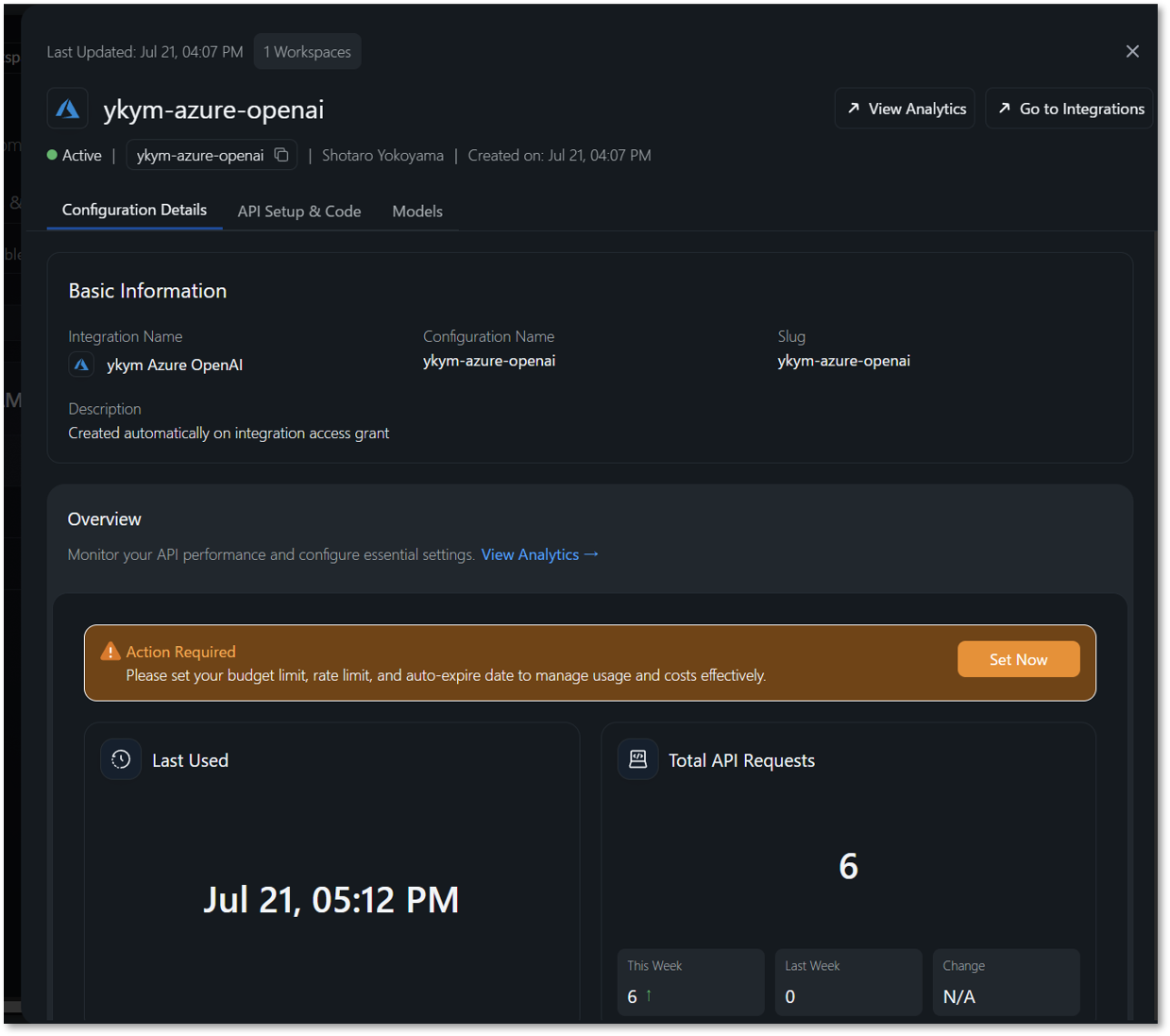The image size is (1170, 1036).
Task: Click the Description field label
Action: (x=104, y=409)
